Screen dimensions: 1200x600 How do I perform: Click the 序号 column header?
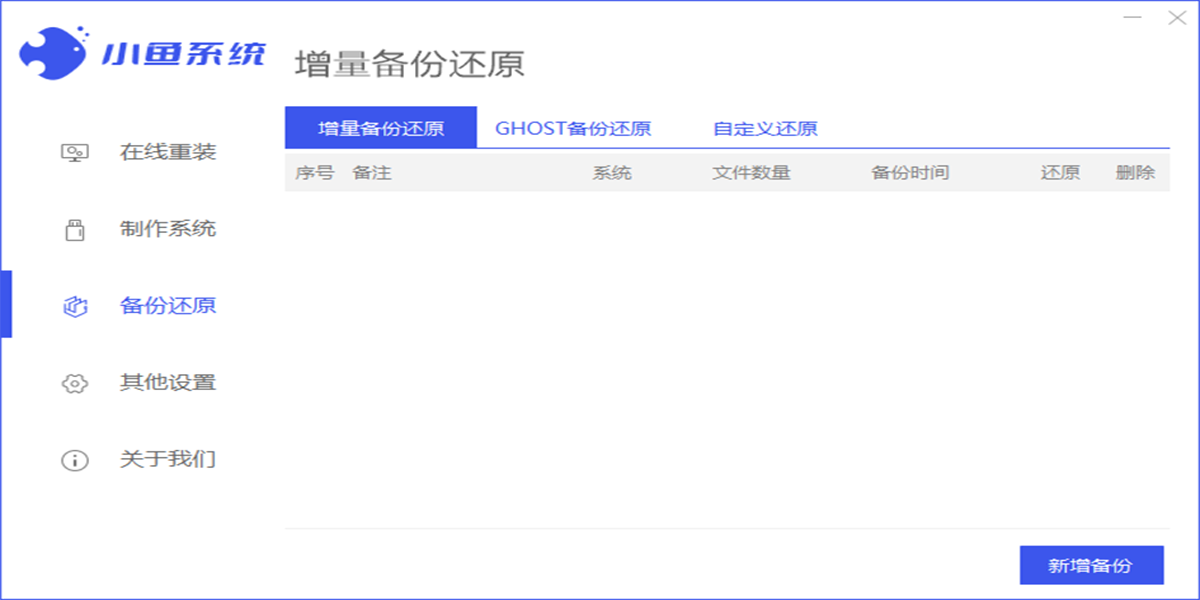(315, 172)
